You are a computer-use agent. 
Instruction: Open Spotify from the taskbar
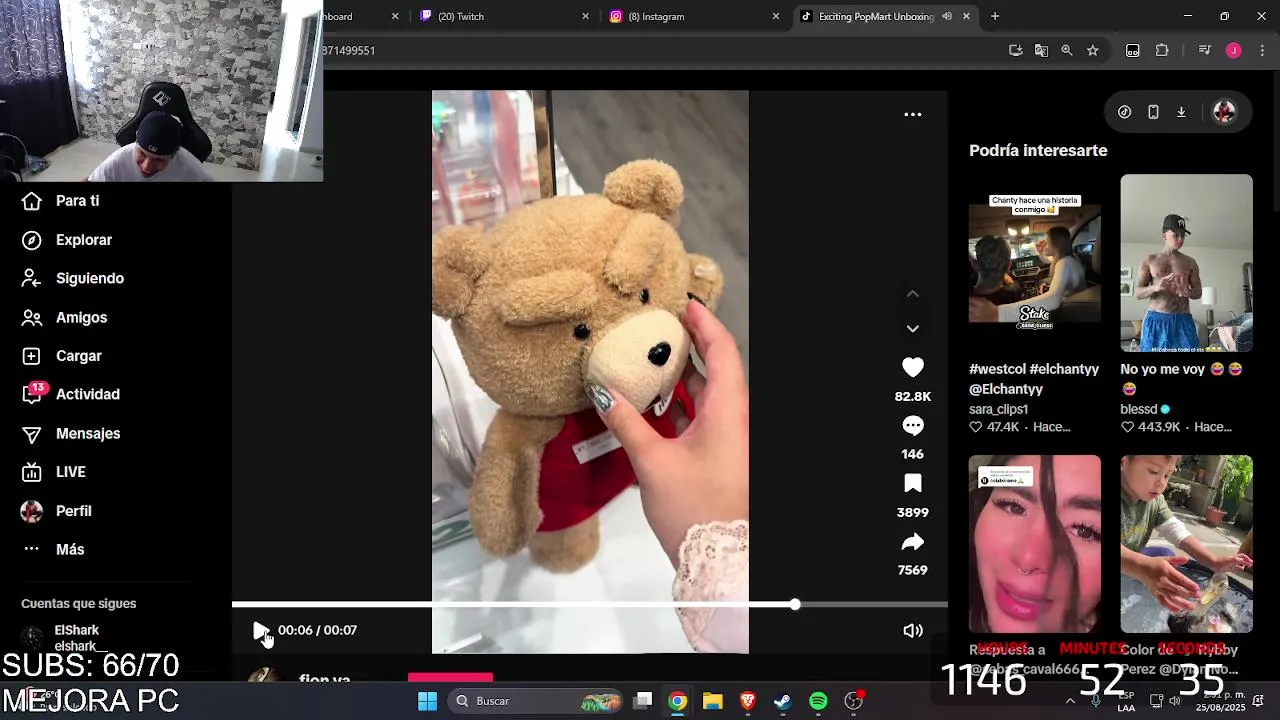pyautogui.click(x=818, y=701)
